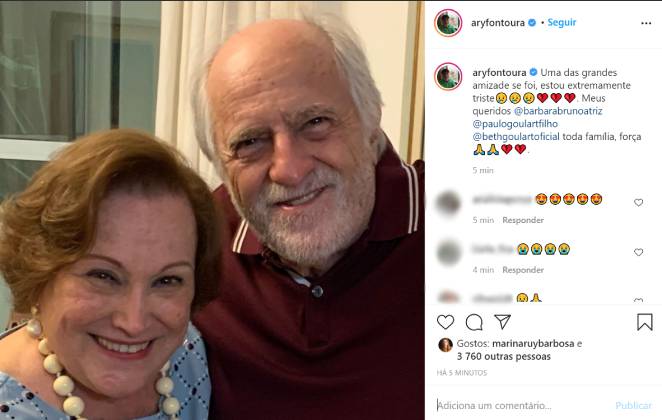Open aryfontoura's profile picture in the header
Viewport: 662px width, 420px height.
pyautogui.click(x=448, y=22)
